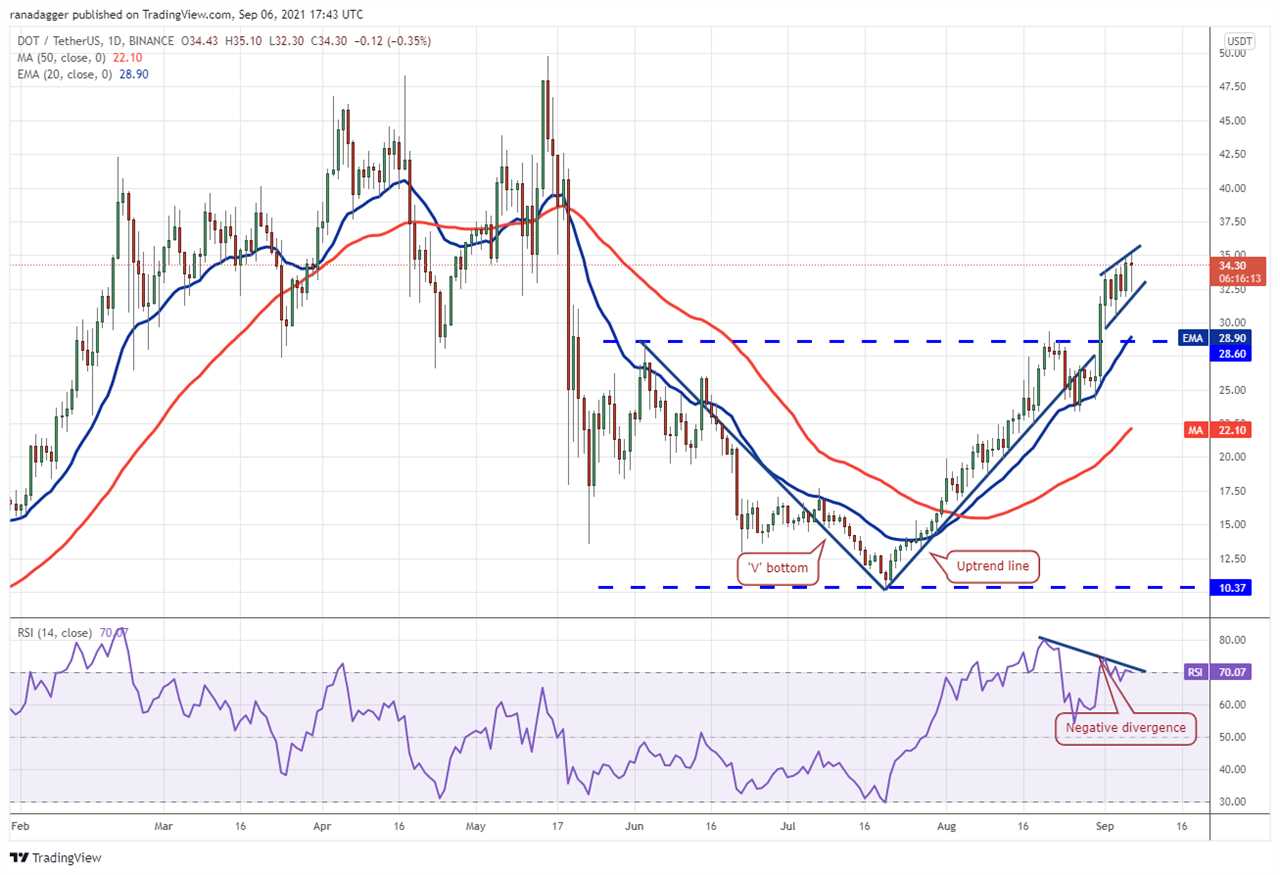
Task: Click the 42.50 price axis label
Action: pos(1232,154)
